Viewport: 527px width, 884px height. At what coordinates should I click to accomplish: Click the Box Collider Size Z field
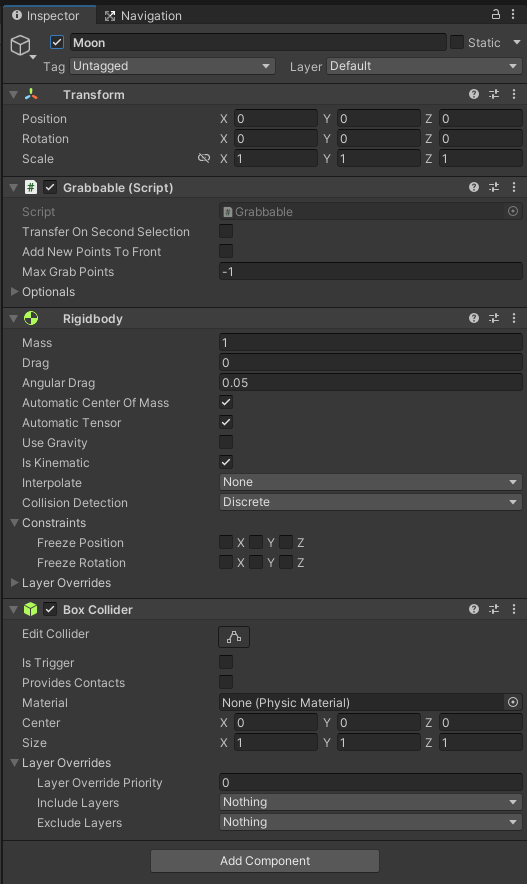click(x=481, y=742)
